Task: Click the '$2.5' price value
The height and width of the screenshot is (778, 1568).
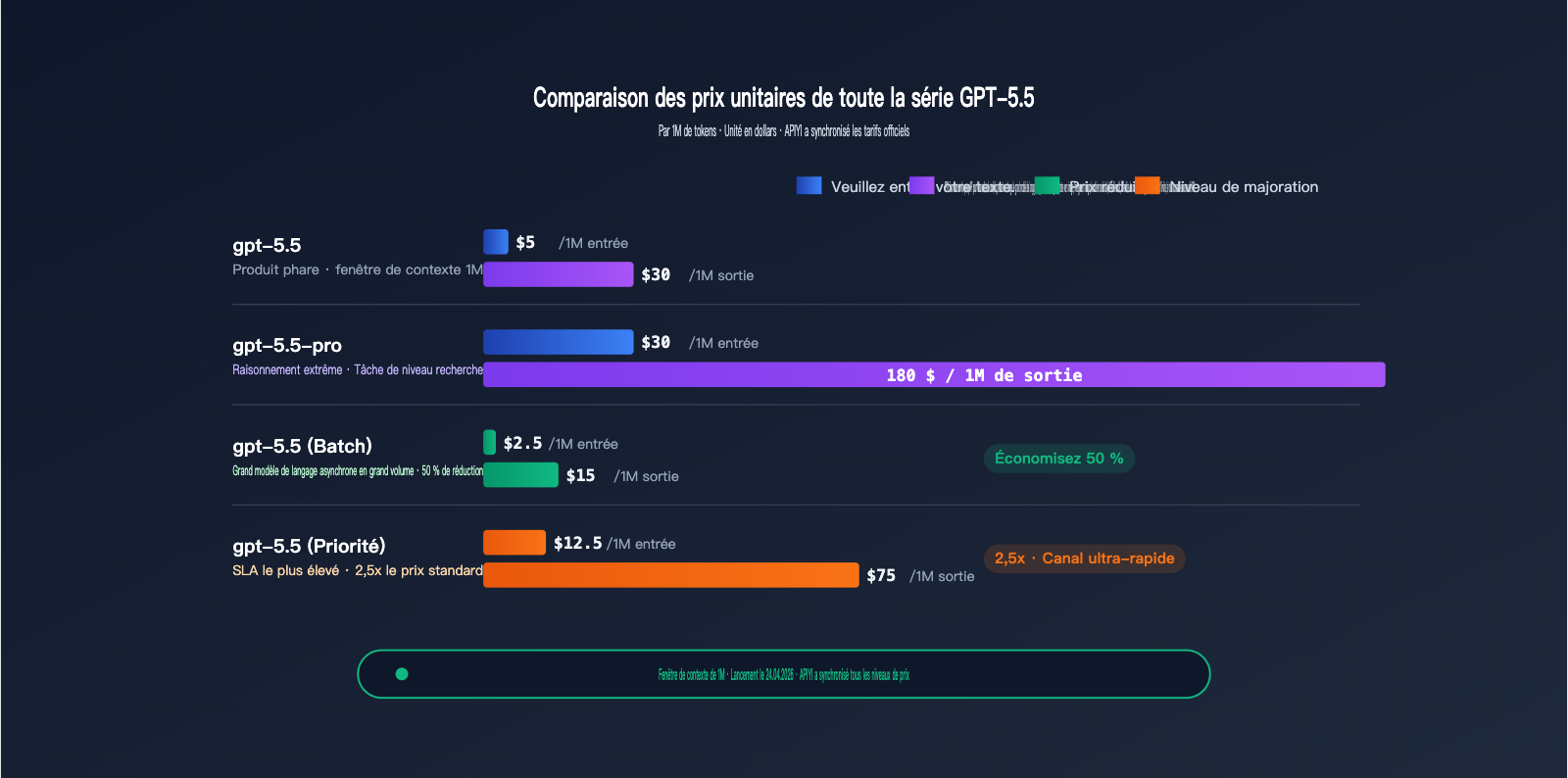Action: pos(522,443)
